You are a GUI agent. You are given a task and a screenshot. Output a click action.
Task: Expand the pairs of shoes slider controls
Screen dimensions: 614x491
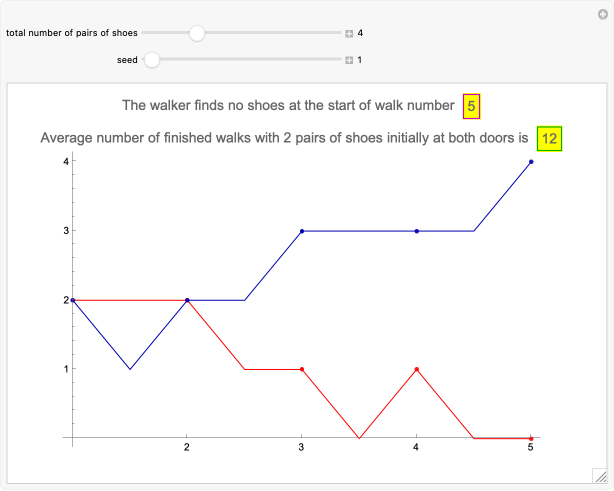tap(349, 33)
